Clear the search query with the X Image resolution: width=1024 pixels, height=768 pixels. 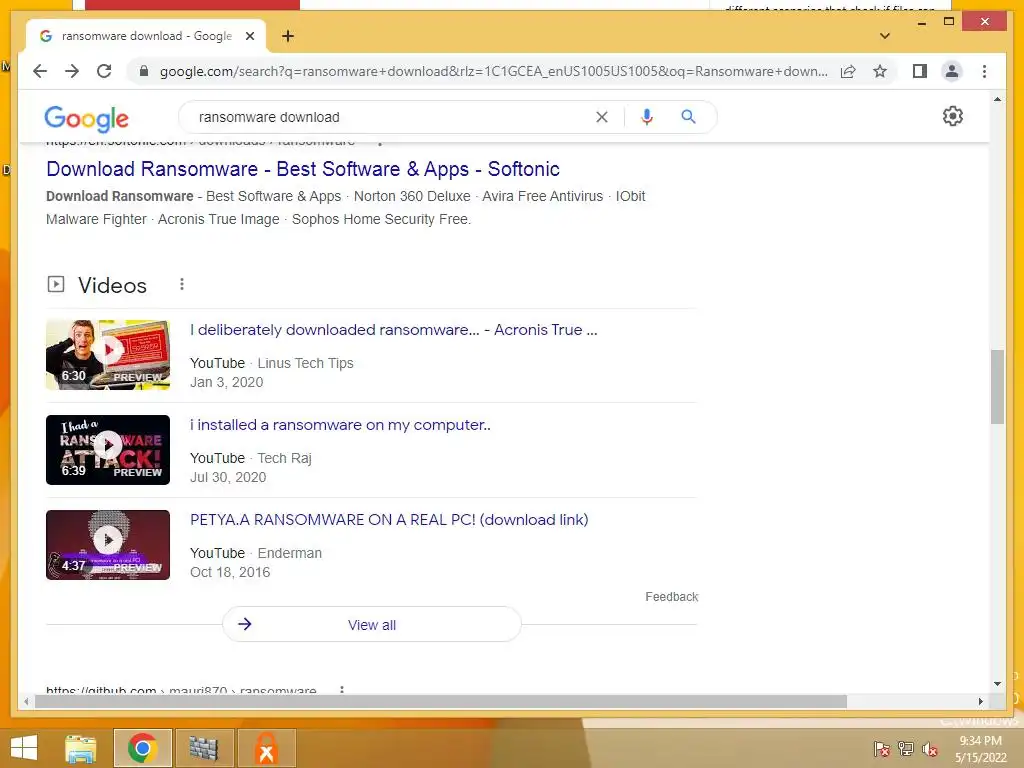[601, 117]
